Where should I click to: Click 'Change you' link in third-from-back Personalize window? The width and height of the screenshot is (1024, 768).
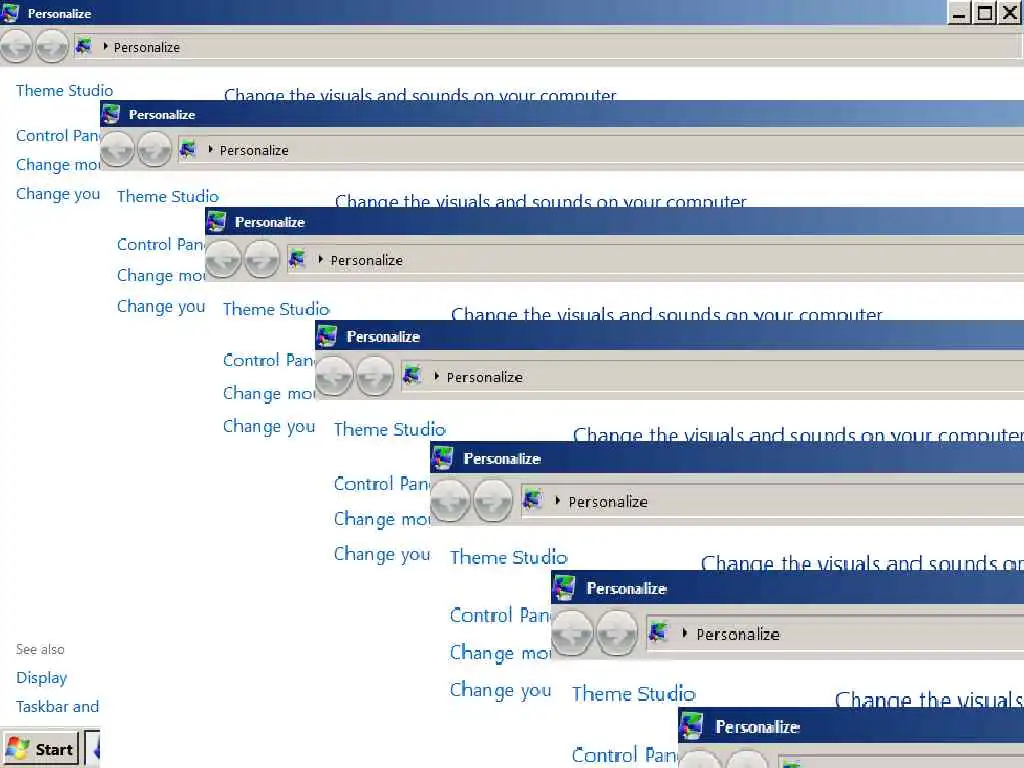[x=268, y=426]
